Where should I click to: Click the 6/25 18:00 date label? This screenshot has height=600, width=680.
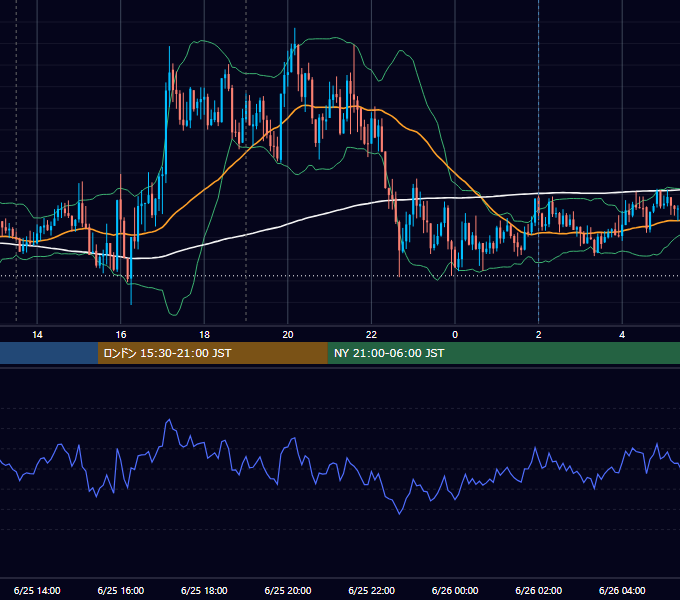[204, 590]
